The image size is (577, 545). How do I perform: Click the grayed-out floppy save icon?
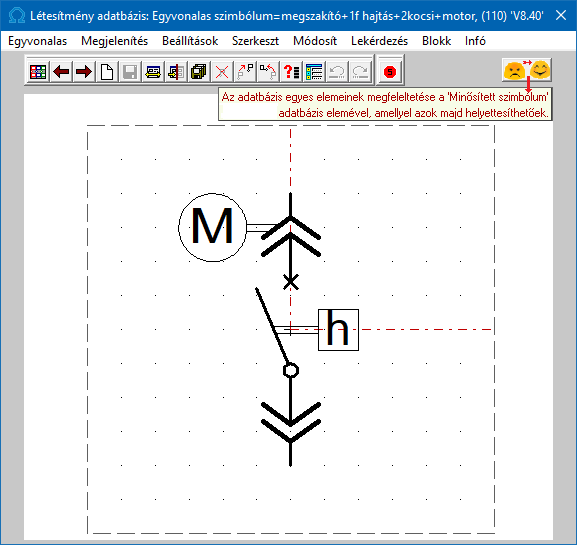(130, 72)
